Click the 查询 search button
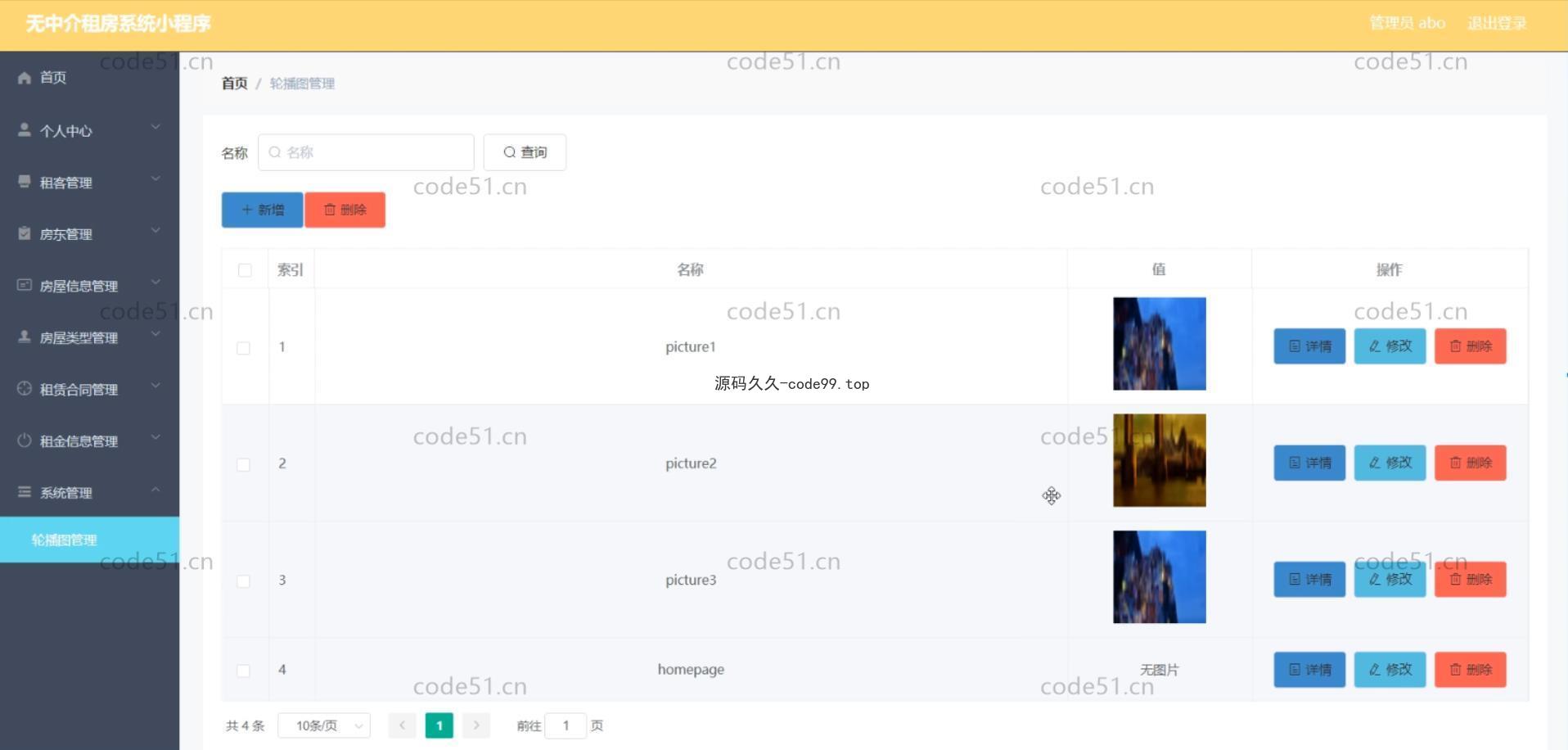Image resolution: width=1568 pixels, height=750 pixels. pyautogui.click(x=525, y=152)
